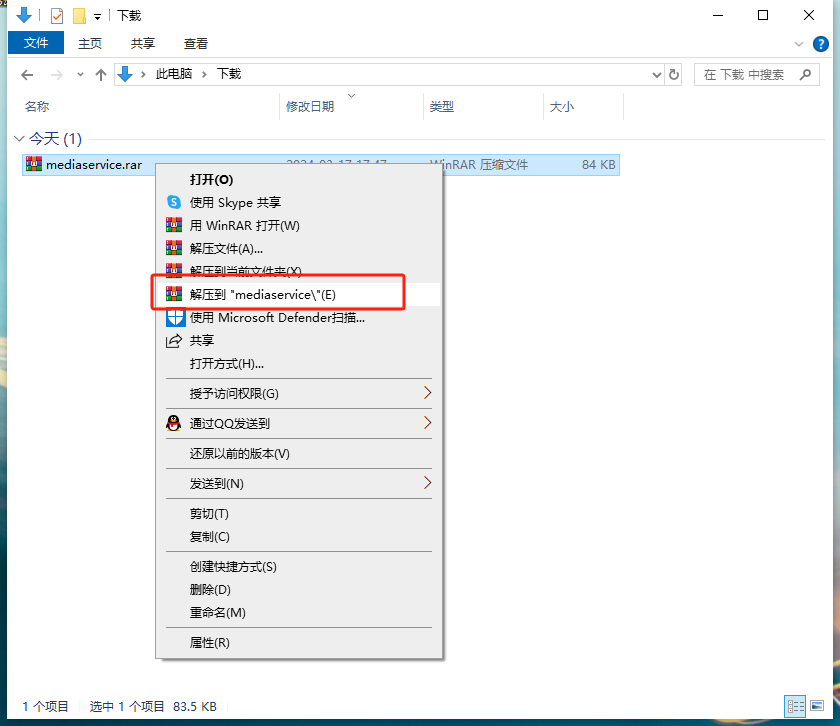Open address bar history dropdown
Screen dimensions: 840x726
(657, 75)
